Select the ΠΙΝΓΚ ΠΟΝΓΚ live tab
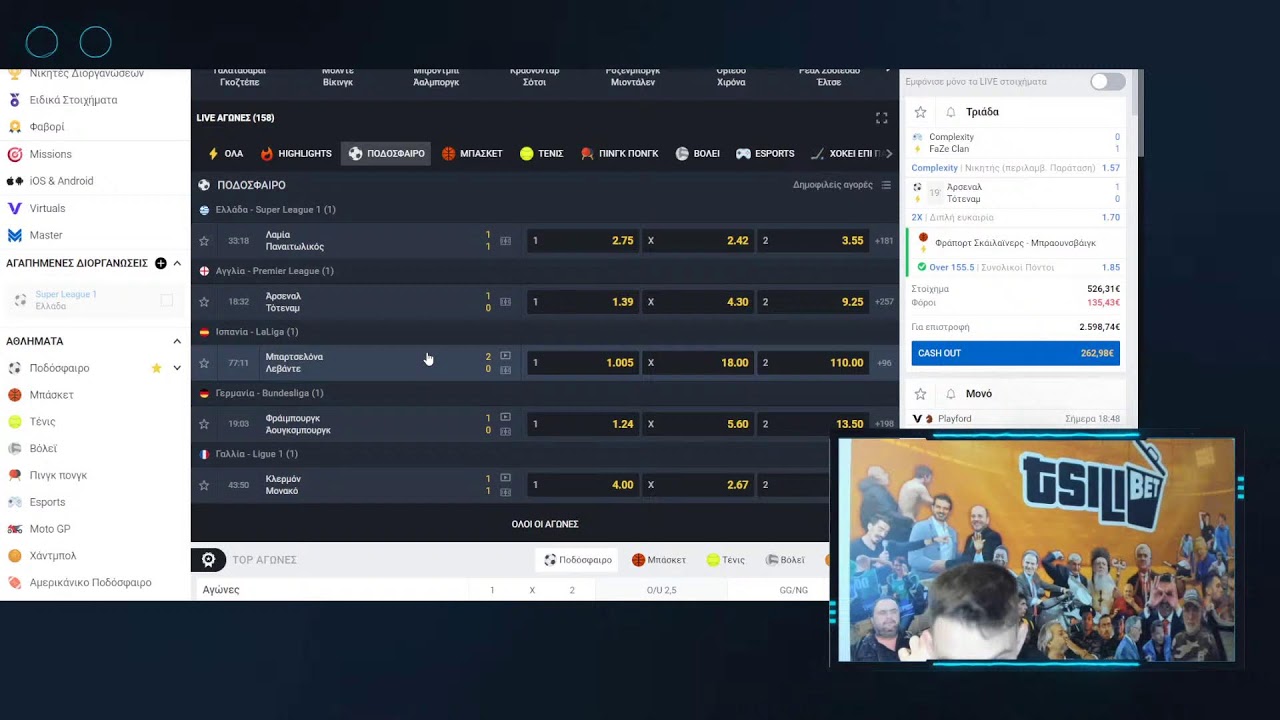The image size is (1280, 720). click(619, 154)
